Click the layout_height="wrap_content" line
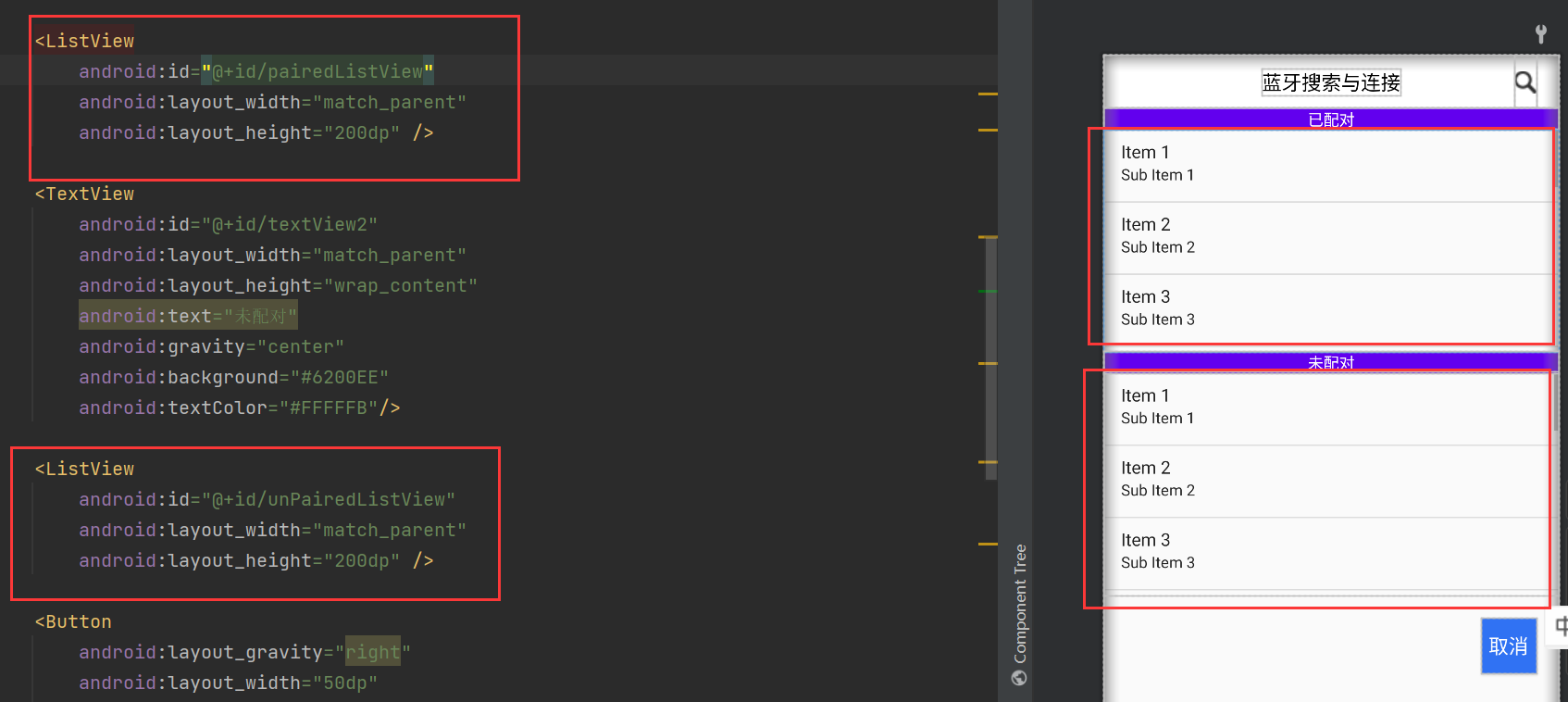The height and width of the screenshot is (702, 1568). (278, 285)
